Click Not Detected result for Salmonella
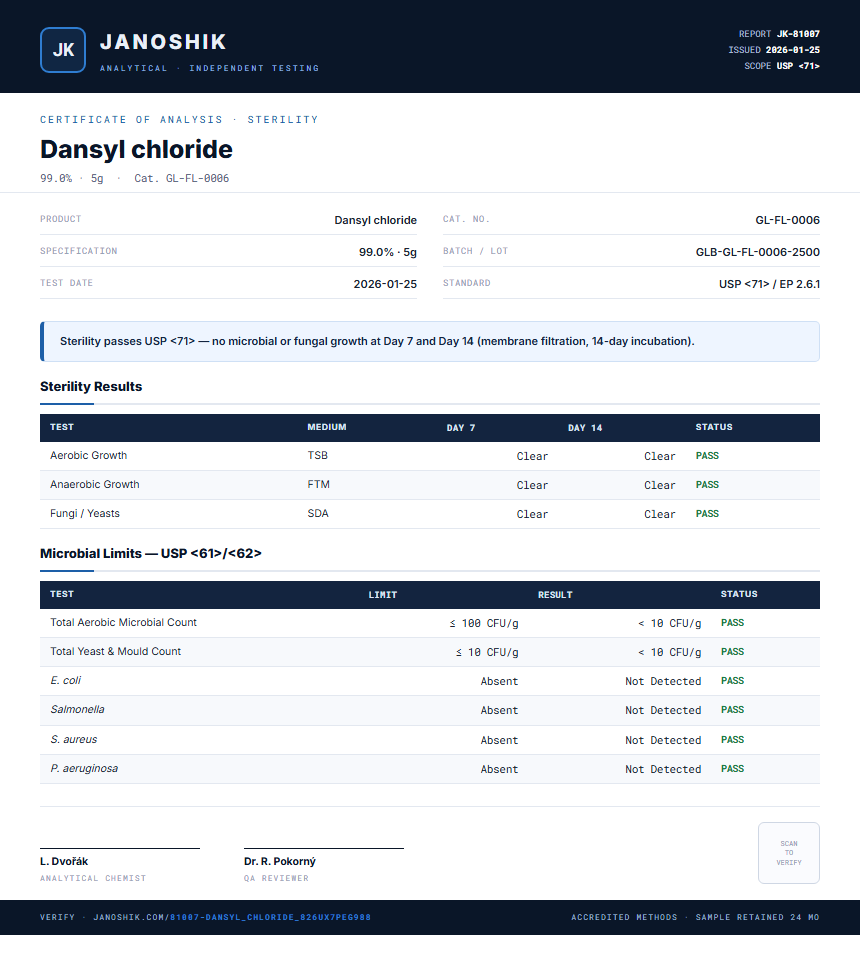860x963 pixels. click(x=663, y=710)
